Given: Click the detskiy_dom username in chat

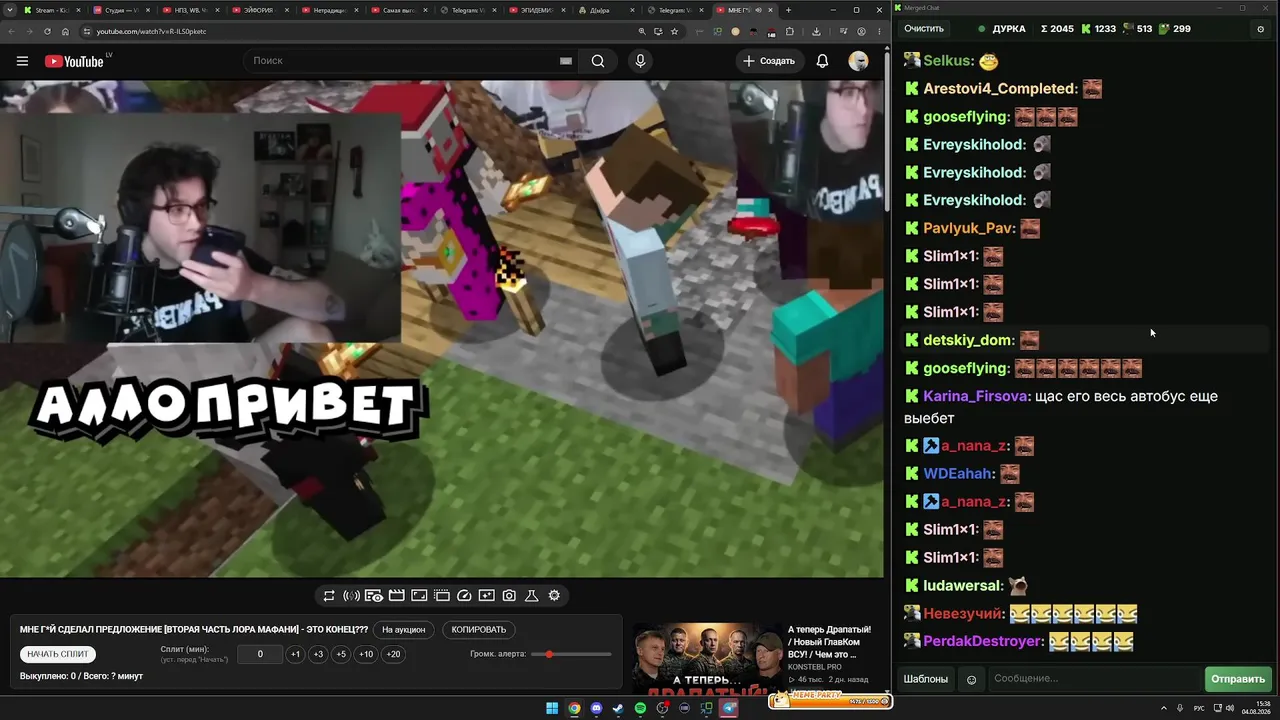Looking at the screenshot, I should pos(967,340).
